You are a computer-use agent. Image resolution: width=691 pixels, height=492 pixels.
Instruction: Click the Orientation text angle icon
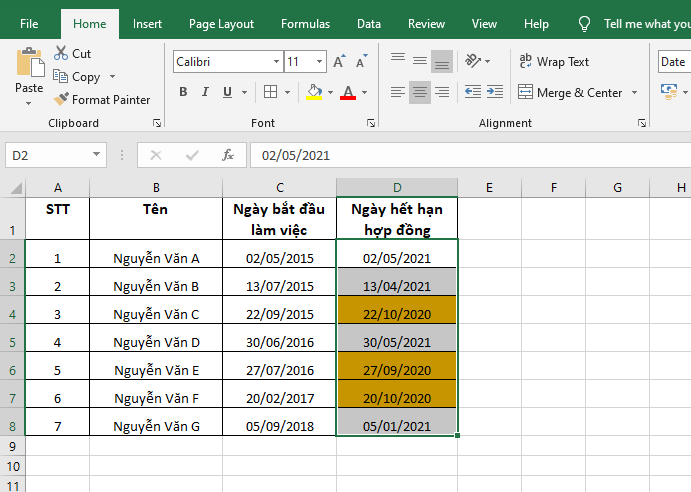pos(474,61)
